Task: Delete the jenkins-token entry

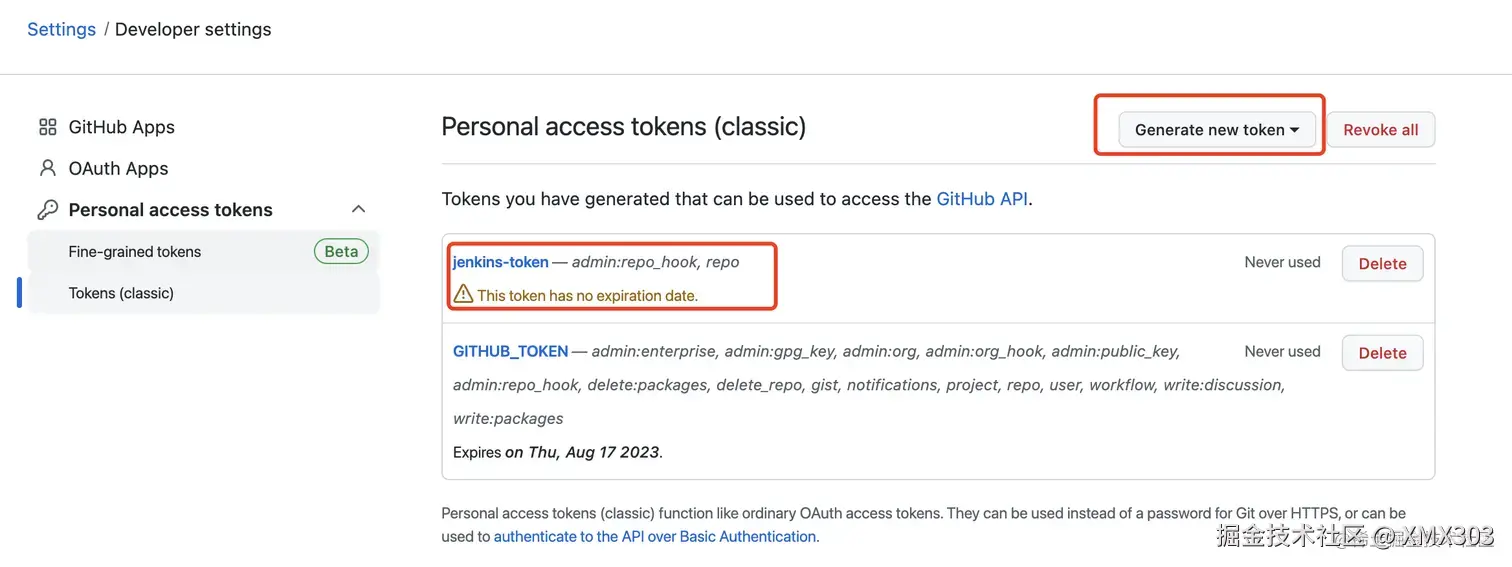Action: pyautogui.click(x=1382, y=264)
